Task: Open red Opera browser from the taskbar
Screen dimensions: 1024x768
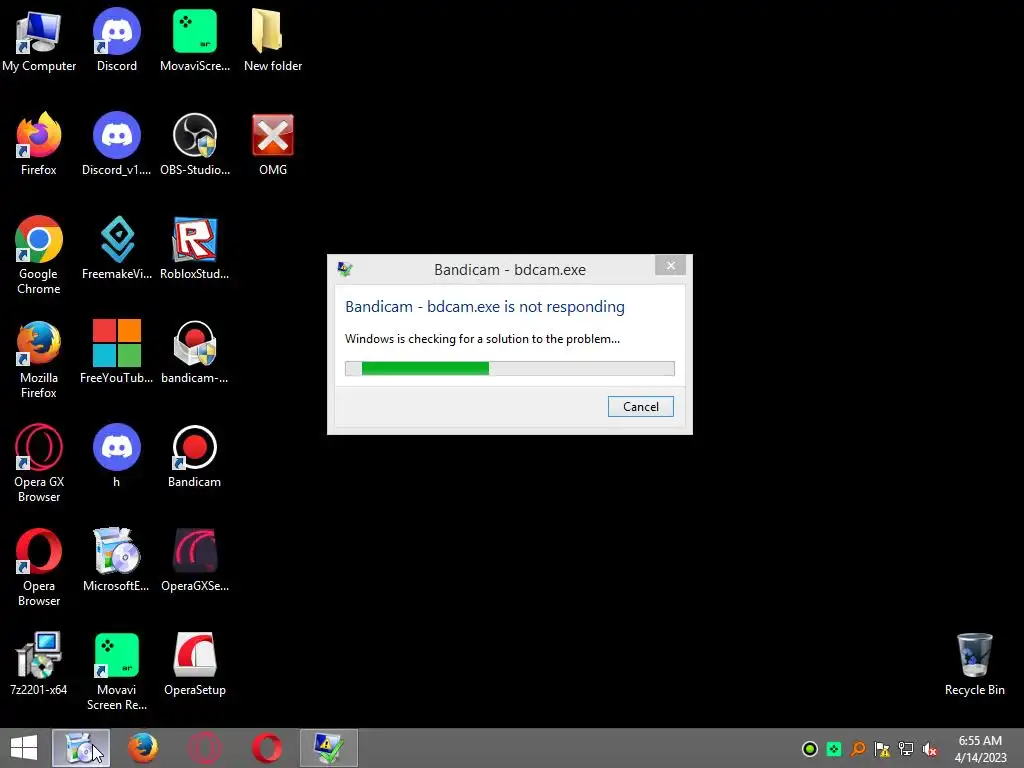Action: [267, 748]
